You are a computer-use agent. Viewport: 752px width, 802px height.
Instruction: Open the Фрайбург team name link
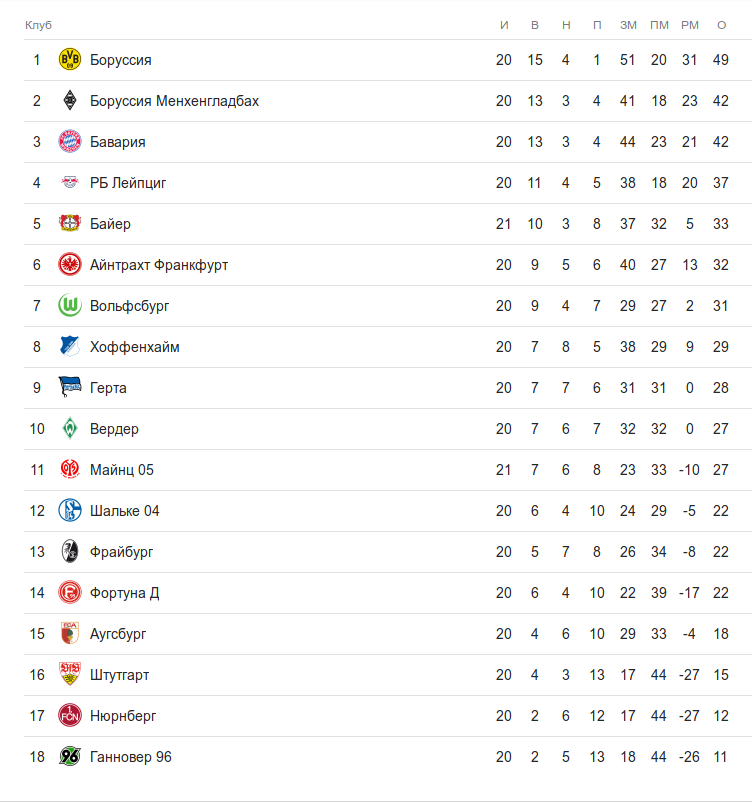click(x=121, y=552)
